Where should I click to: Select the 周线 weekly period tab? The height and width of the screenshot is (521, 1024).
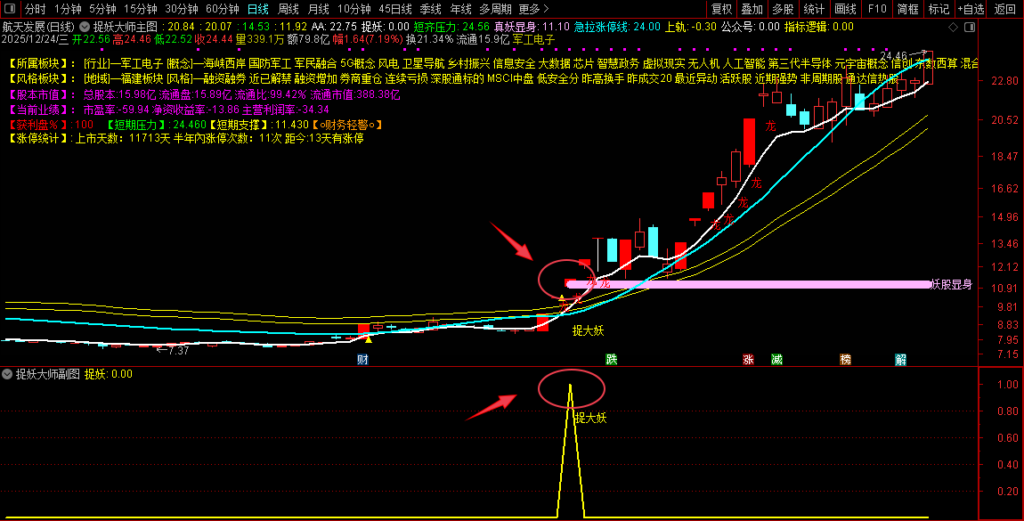(288, 8)
